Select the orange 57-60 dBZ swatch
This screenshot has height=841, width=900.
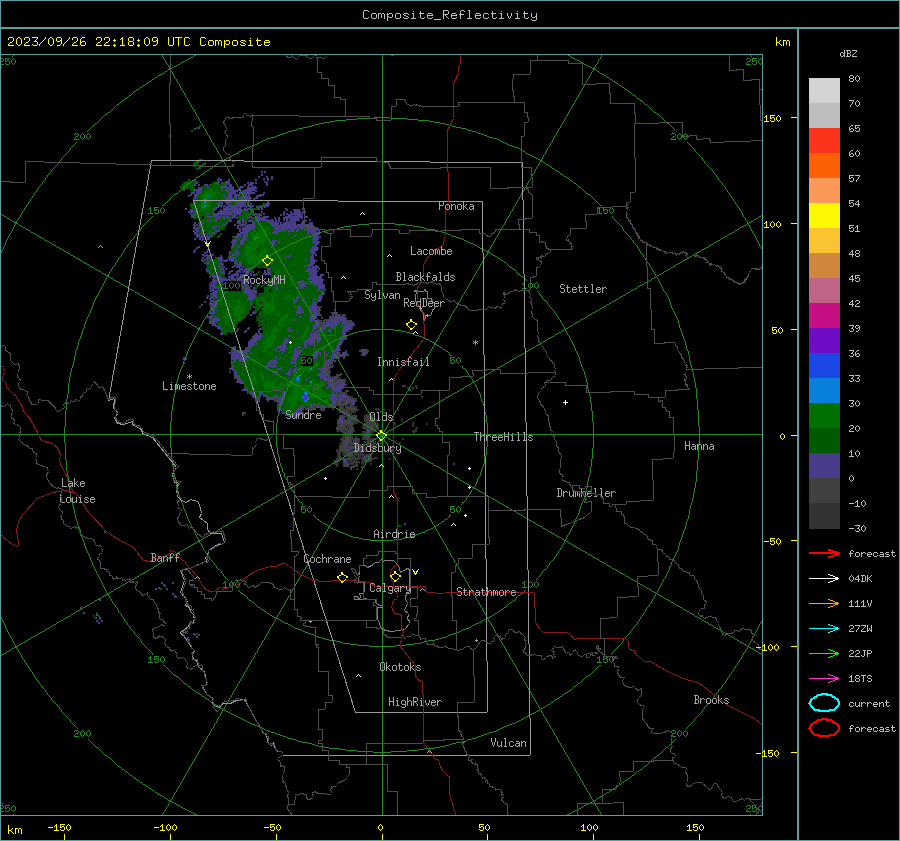click(824, 166)
